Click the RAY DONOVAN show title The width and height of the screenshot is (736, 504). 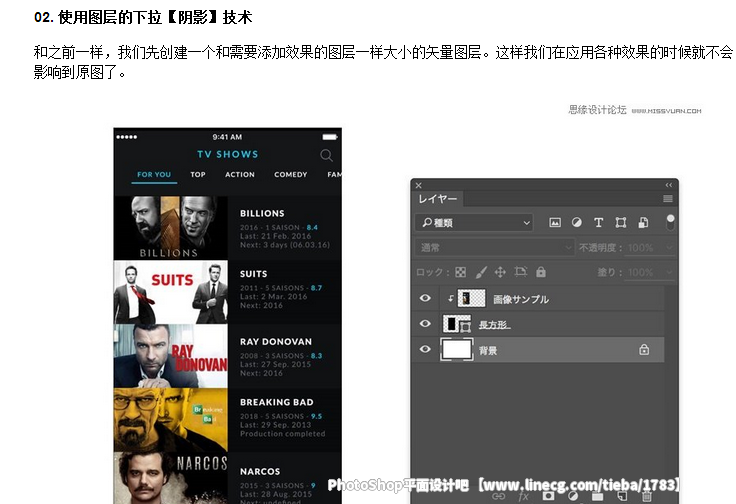pos(276,342)
